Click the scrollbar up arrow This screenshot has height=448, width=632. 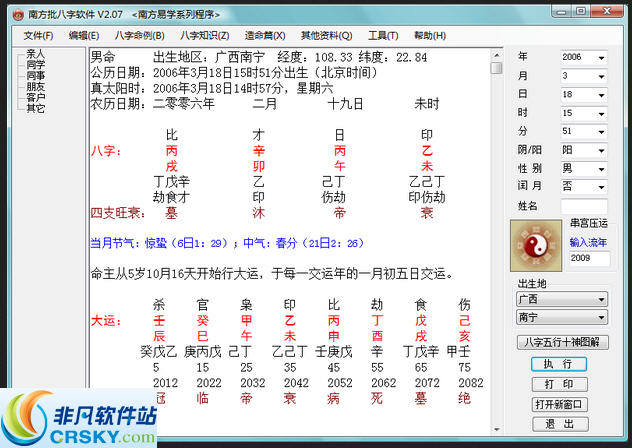tap(497, 55)
